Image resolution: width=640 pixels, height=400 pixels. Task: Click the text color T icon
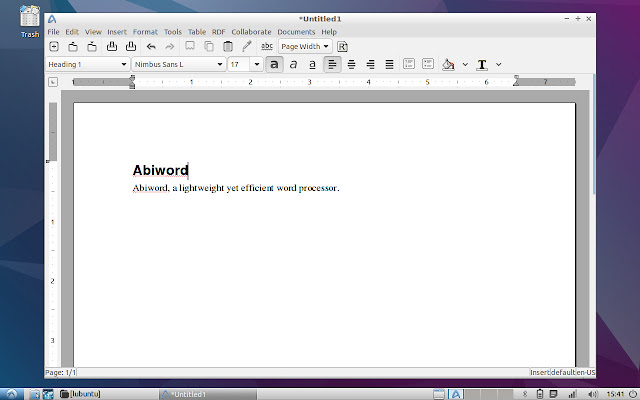pyautogui.click(x=482, y=64)
